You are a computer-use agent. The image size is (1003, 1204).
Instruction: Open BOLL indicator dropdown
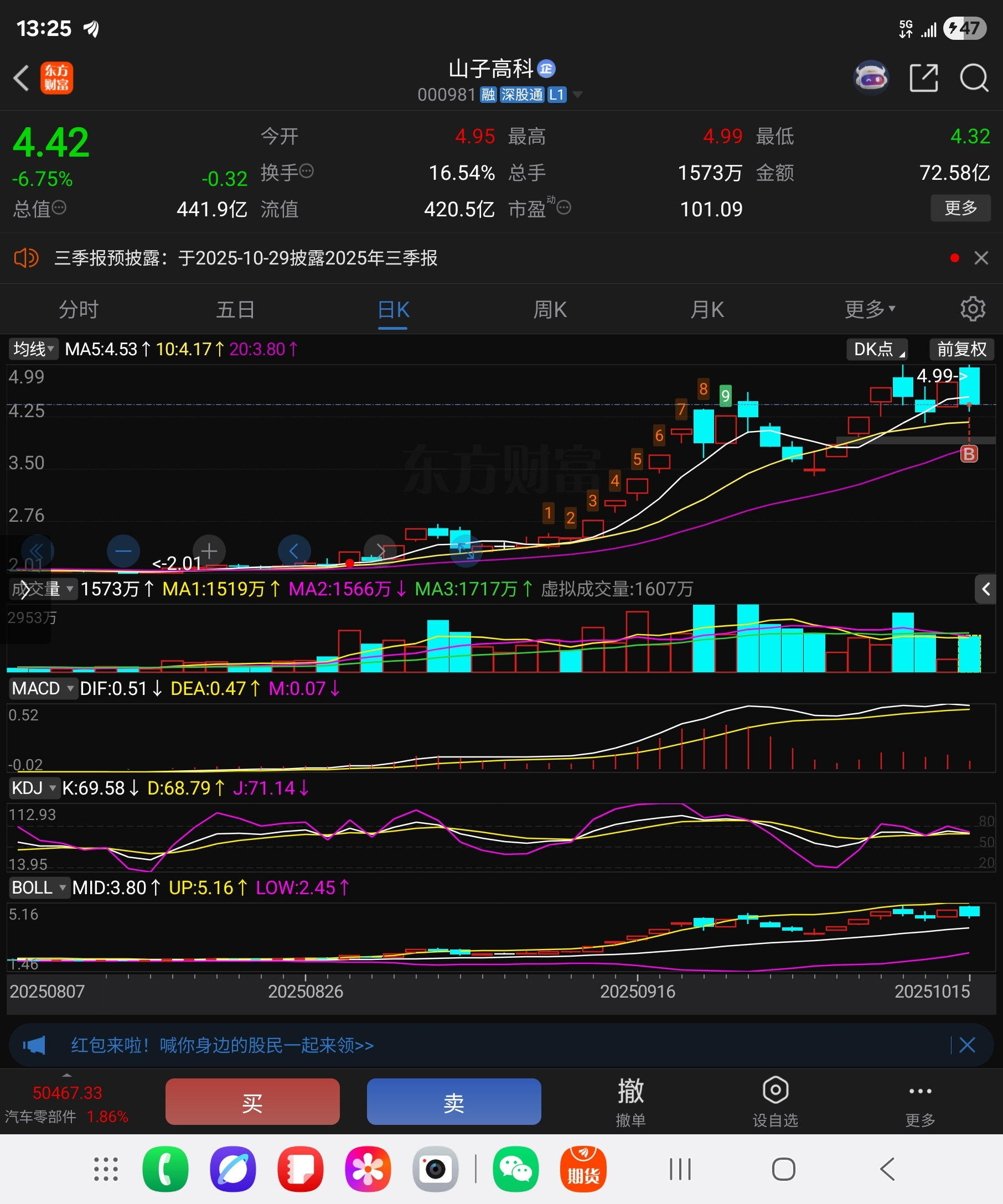click(x=38, y=888)
